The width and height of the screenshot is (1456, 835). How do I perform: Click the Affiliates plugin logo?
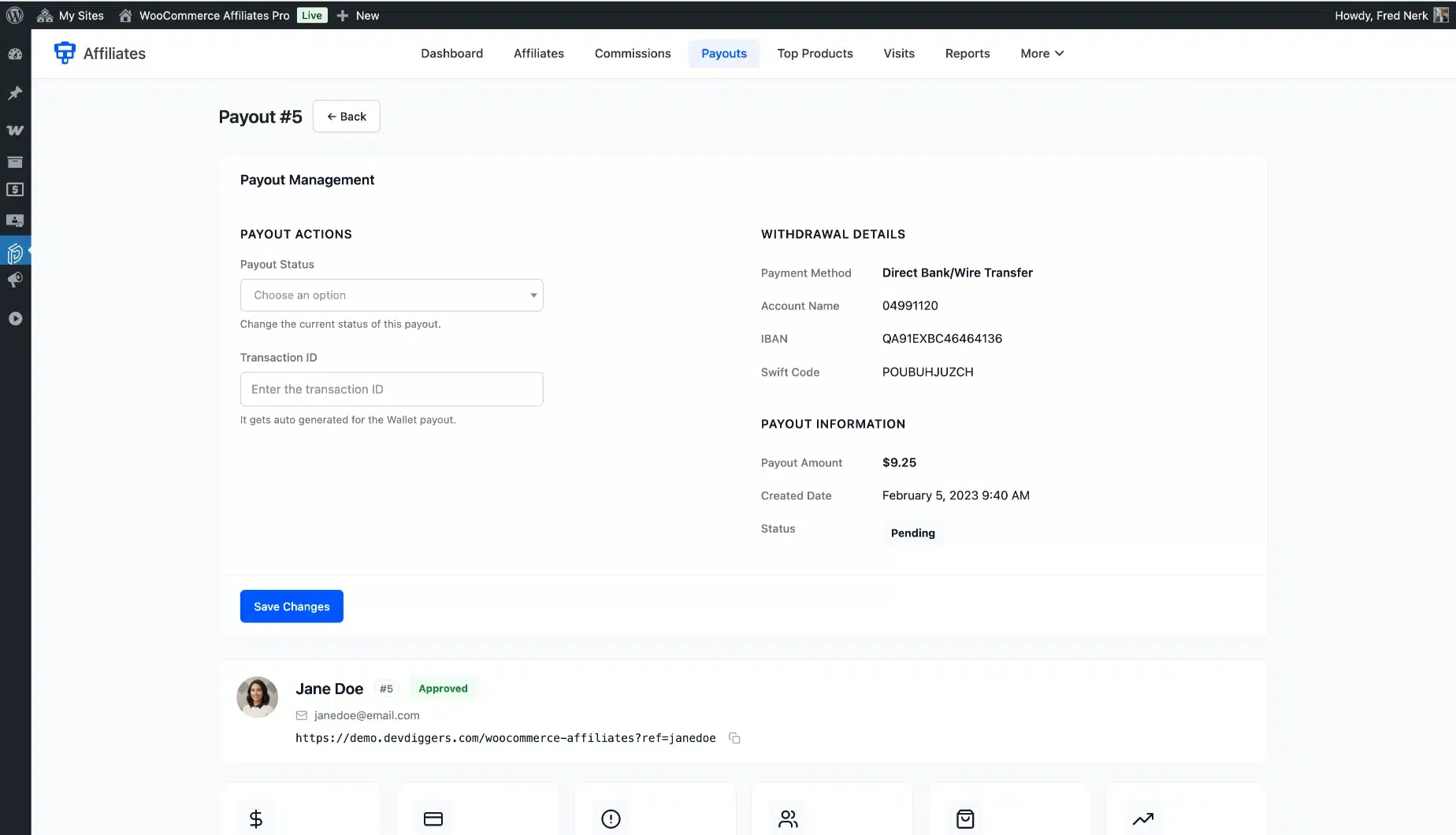pos(65,53)
